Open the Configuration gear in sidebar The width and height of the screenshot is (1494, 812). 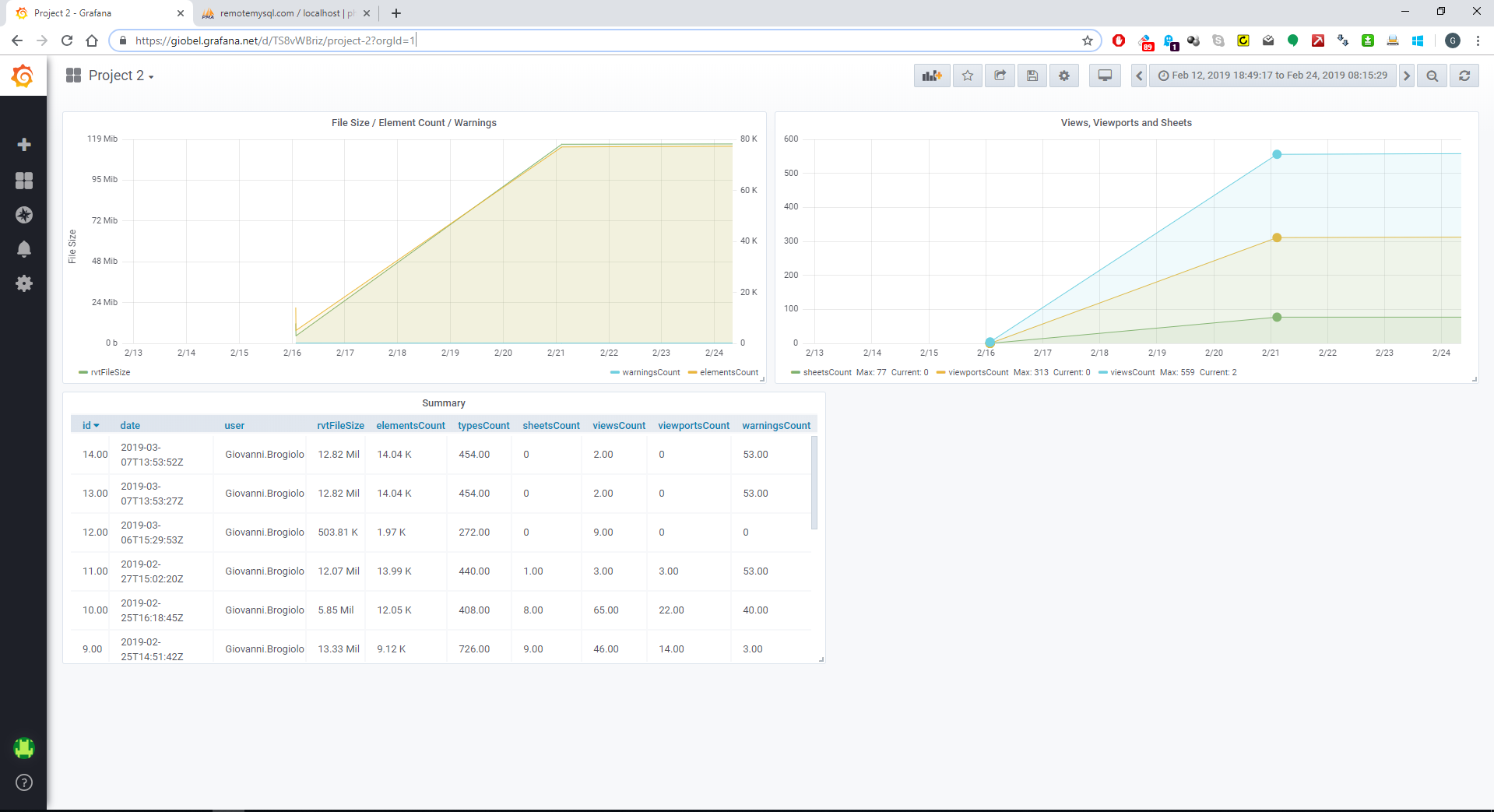coord(24,283)
